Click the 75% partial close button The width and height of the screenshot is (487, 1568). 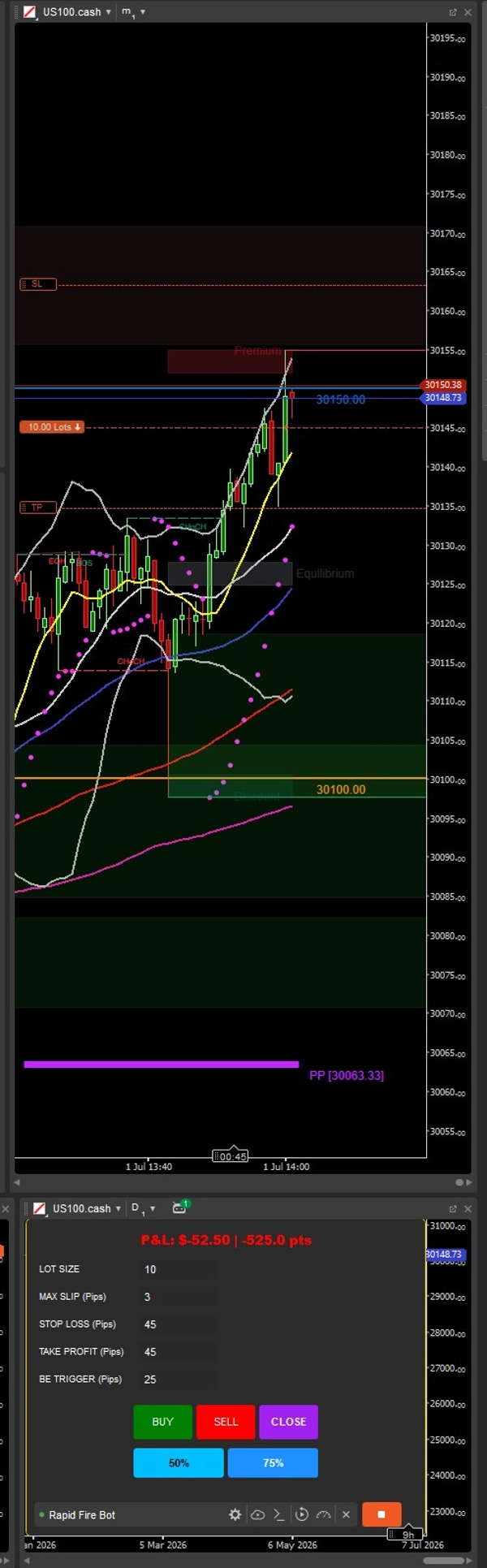[x=273, y=1462]
